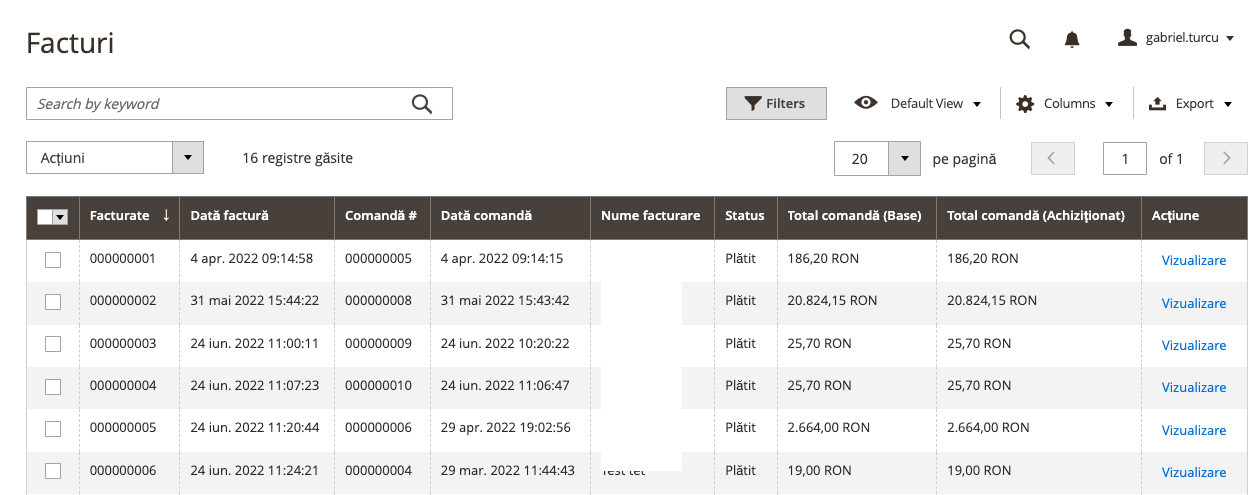Screen dimensions: 1256x495
Task: Click the page size field showing 20
Action: pos(861,158)
